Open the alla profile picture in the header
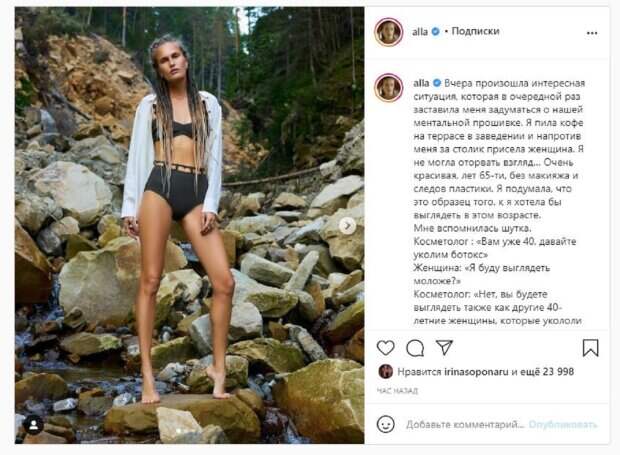Screen dimensions: 620x455 389,32
